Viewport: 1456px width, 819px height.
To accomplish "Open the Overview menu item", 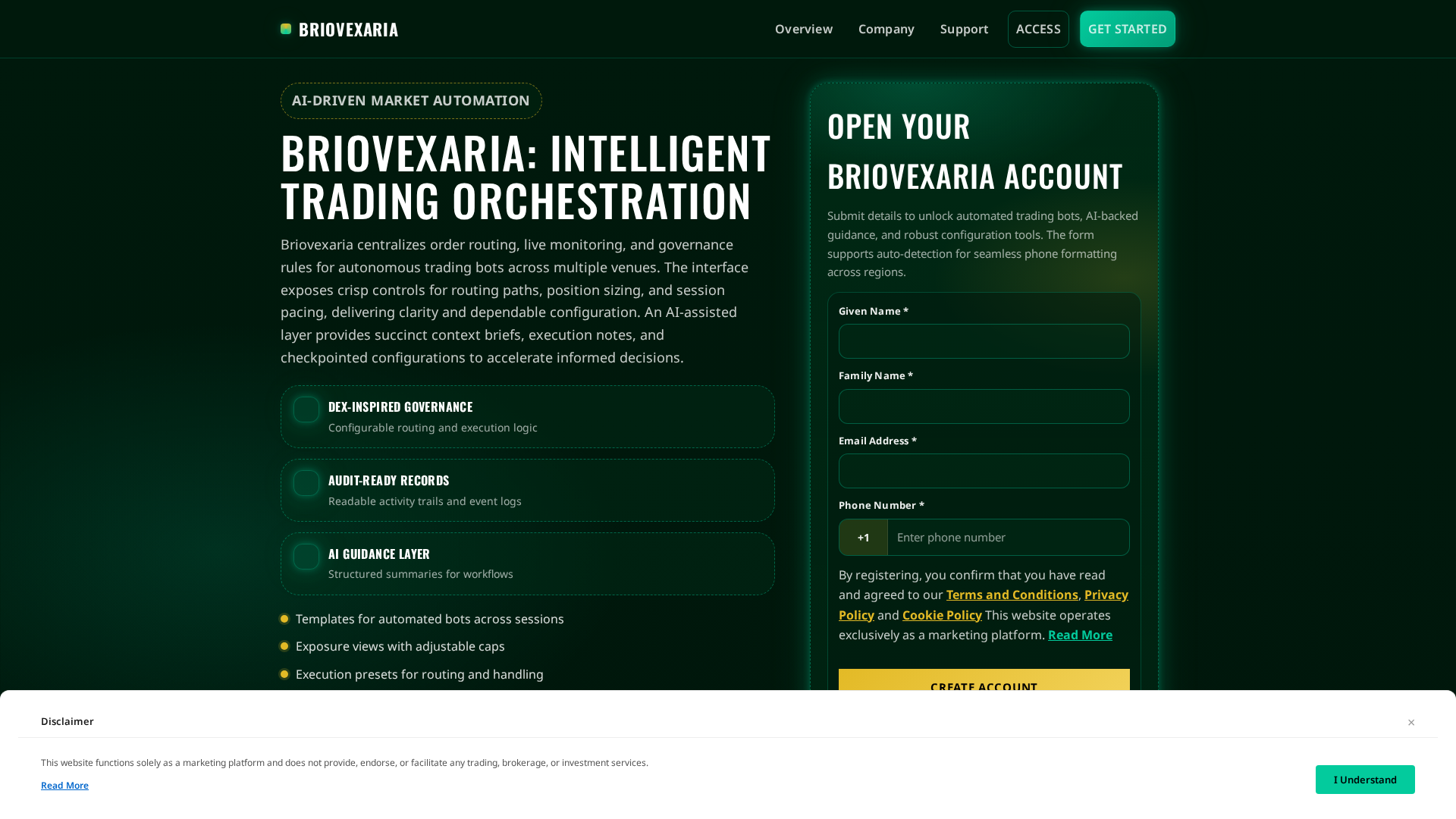I will 804,29.
